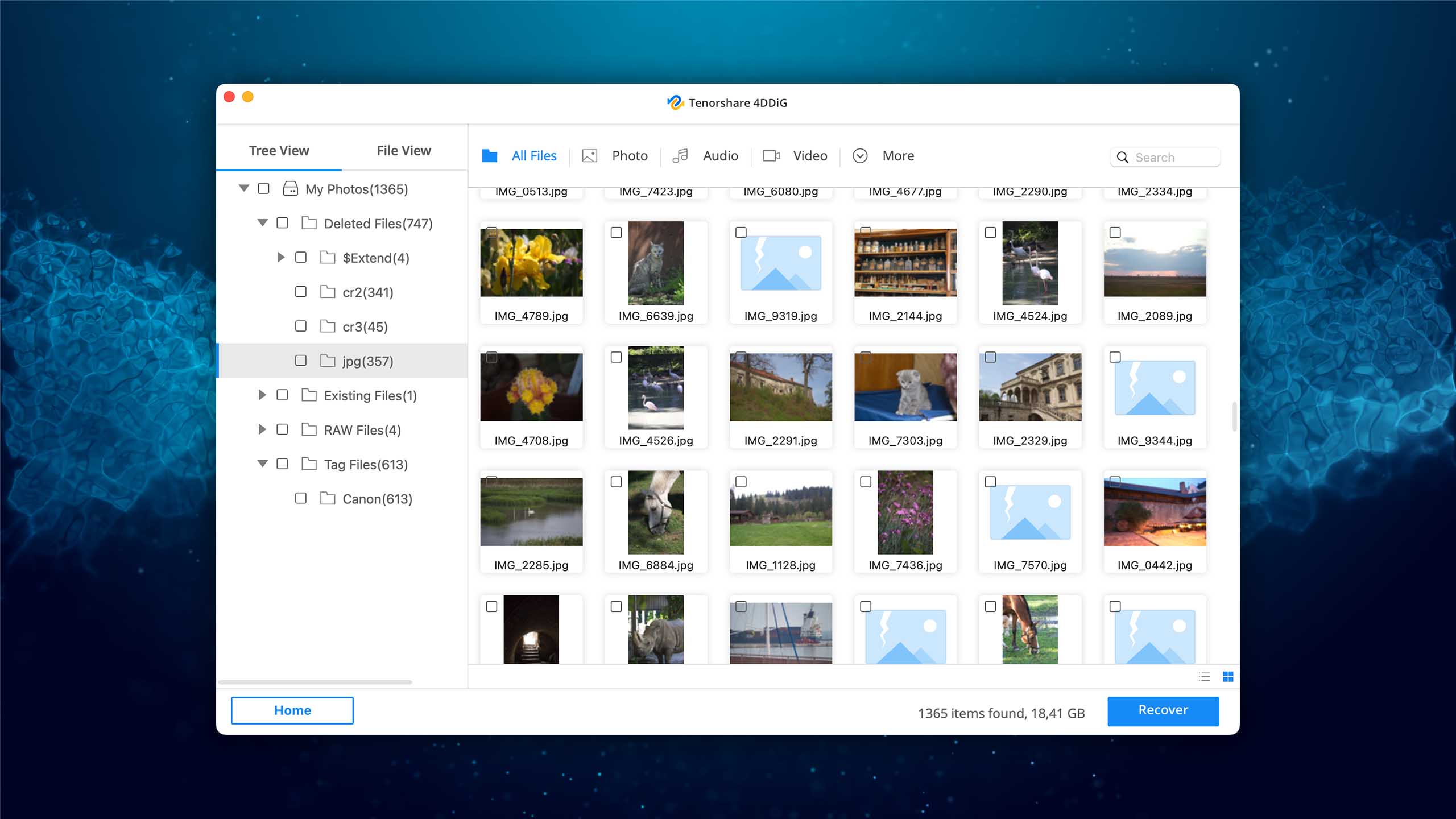This screenshot has width=1456, height=819.
Task: Click the RAW Files folder icon
Action: point(309,429)
